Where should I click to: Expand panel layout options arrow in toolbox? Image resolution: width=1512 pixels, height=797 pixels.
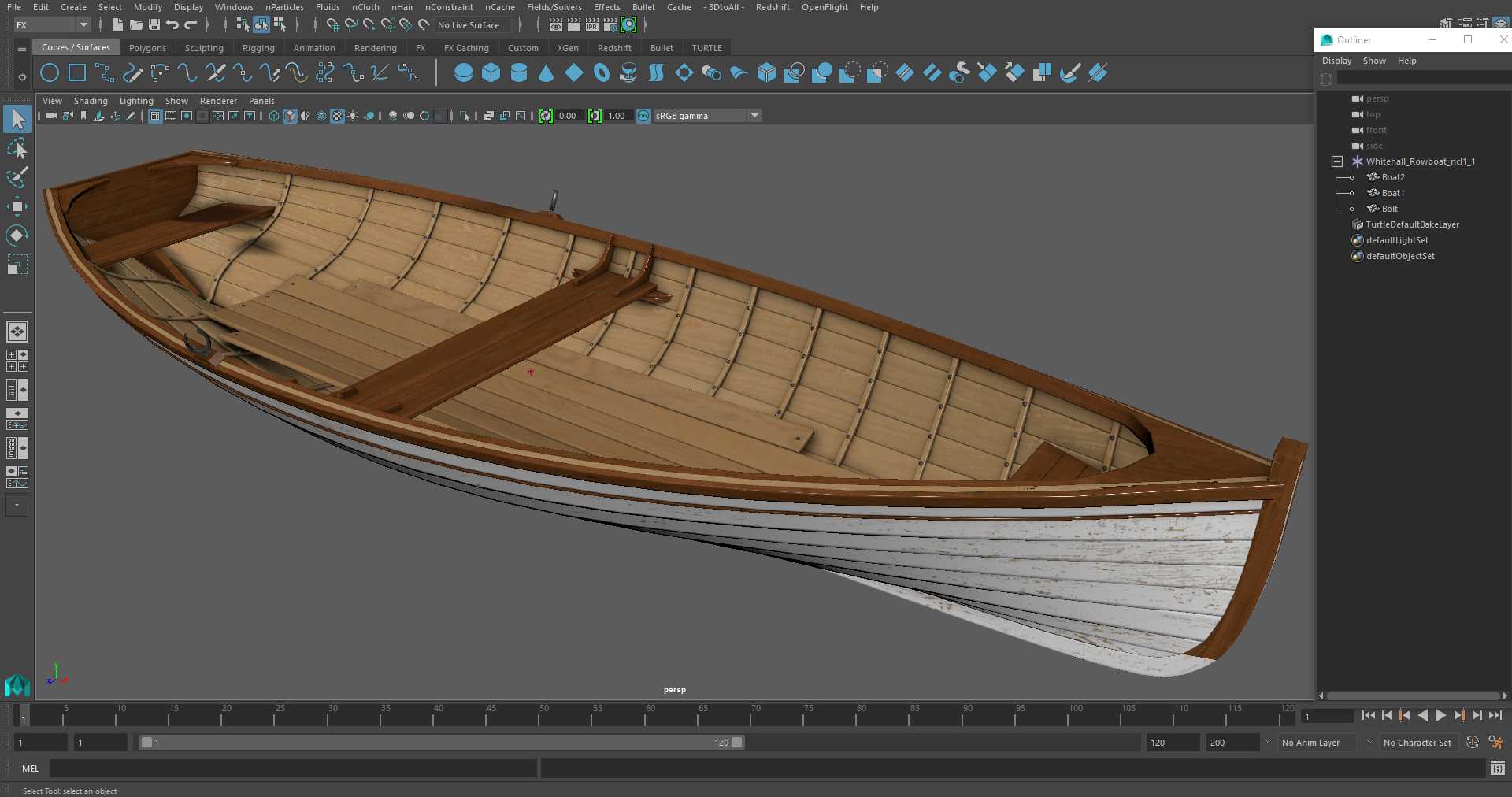coord(17,505)
